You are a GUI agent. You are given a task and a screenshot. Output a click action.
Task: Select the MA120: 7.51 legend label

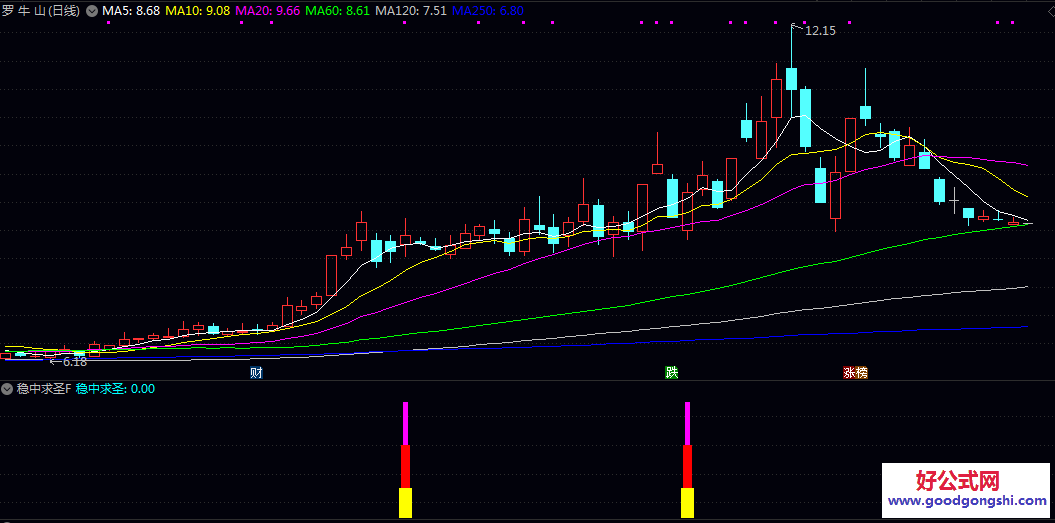(x=411, y=11)
